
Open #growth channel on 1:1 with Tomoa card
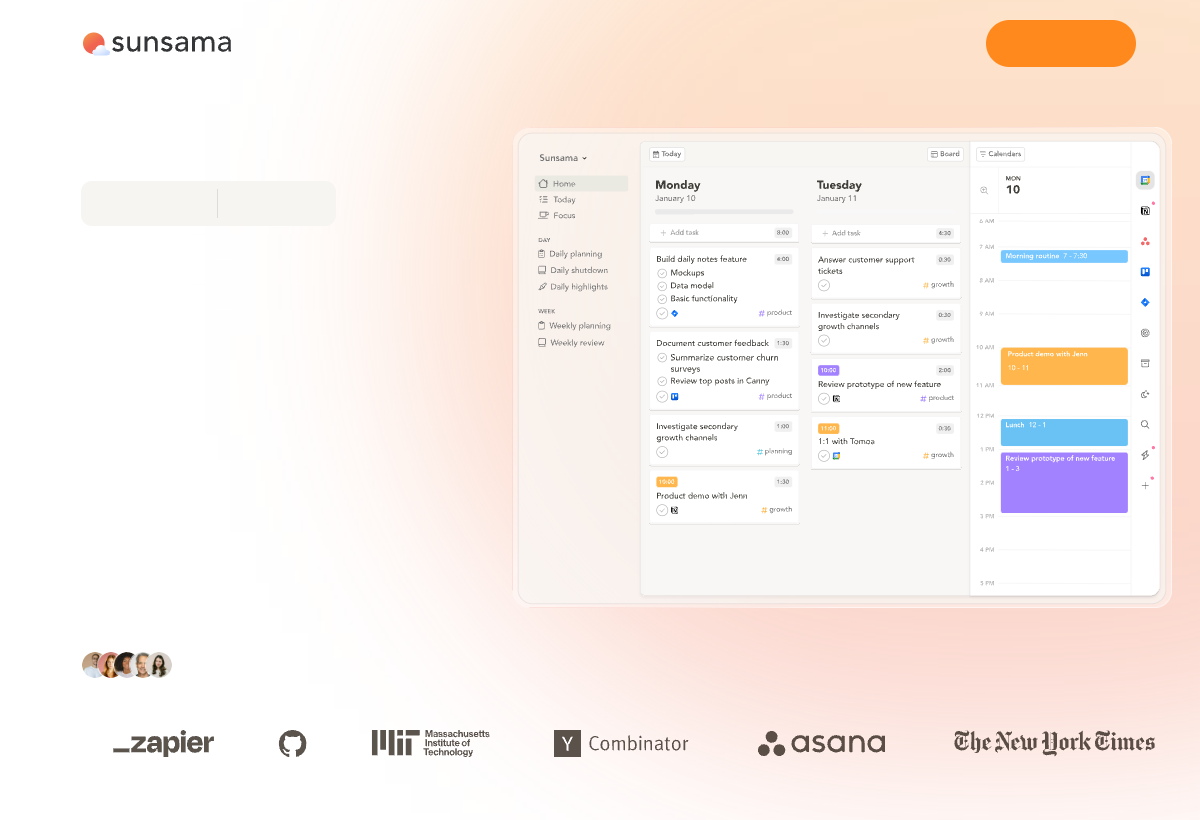tap(938, 455)
